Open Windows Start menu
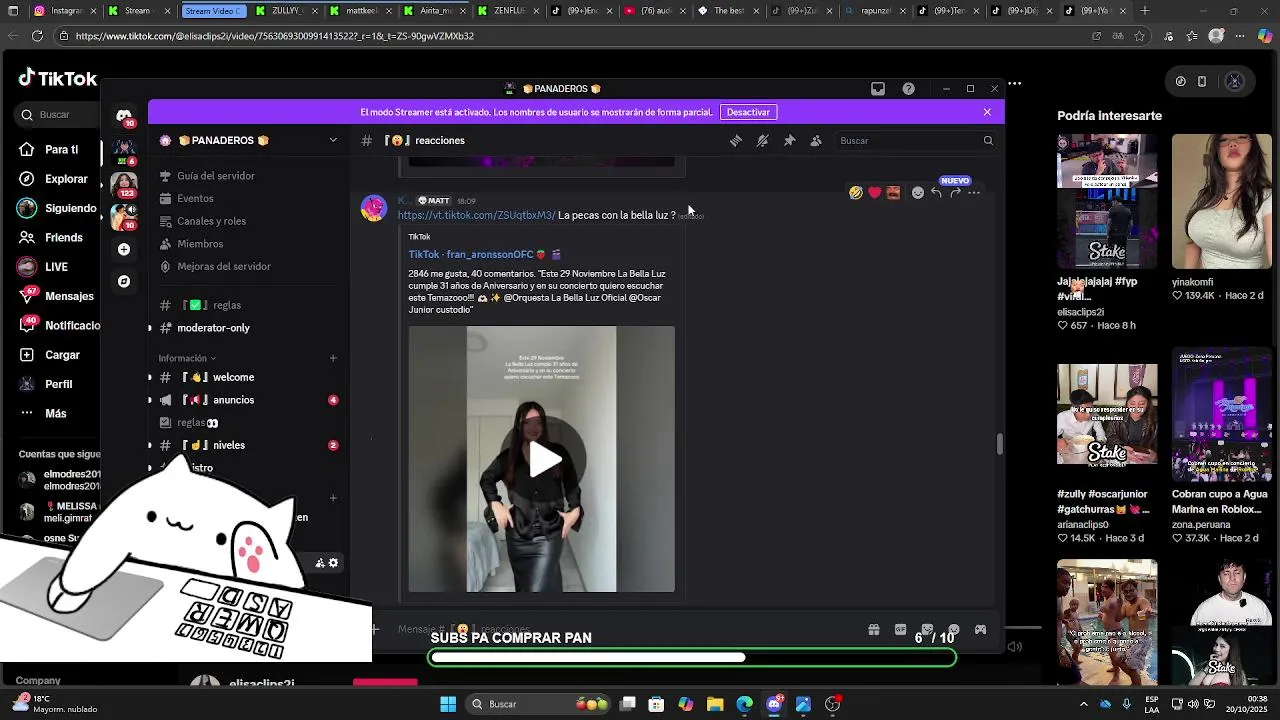 [x=448, y=704]
